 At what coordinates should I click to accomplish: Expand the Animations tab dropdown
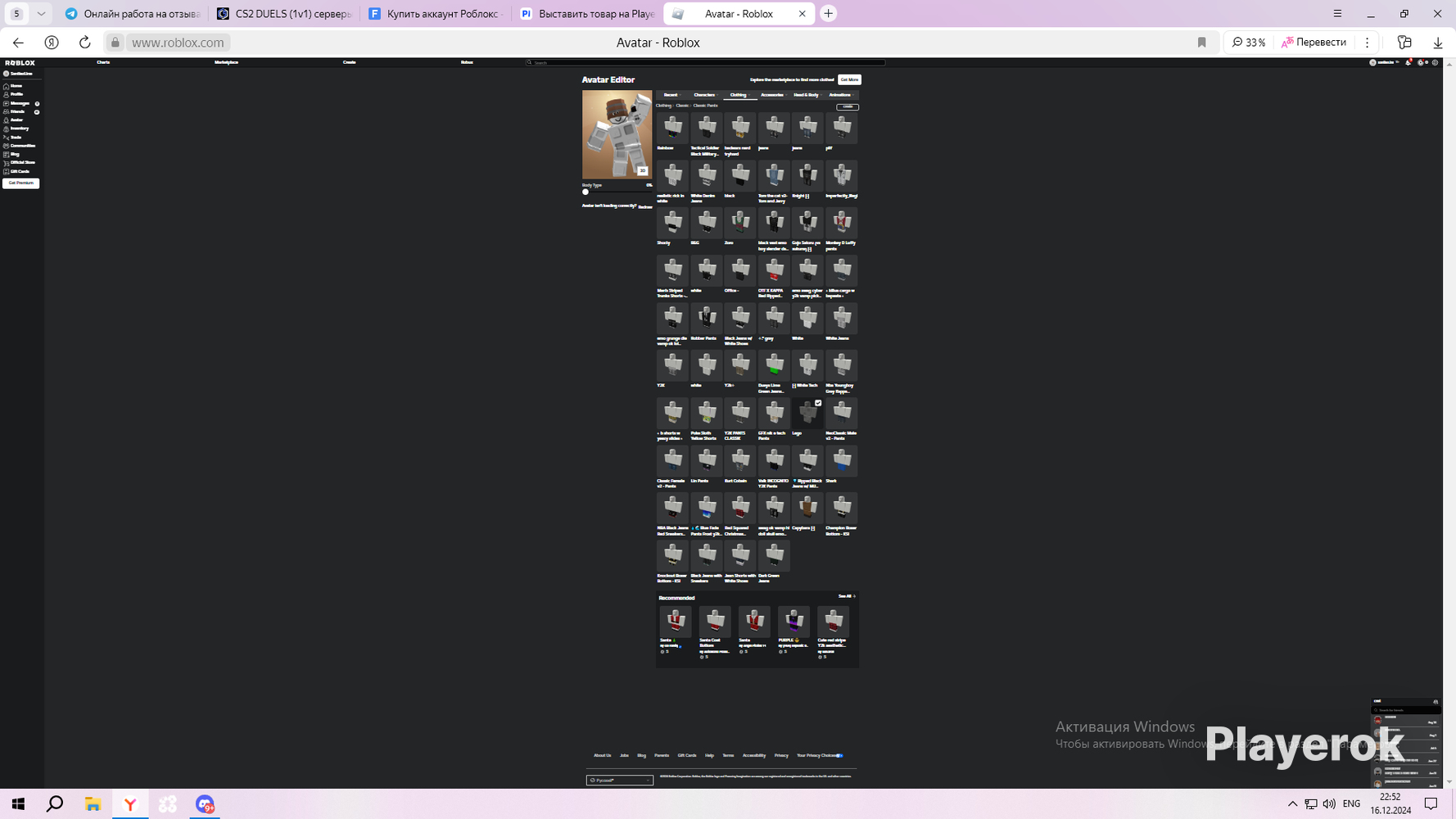(x=841, y=95)
